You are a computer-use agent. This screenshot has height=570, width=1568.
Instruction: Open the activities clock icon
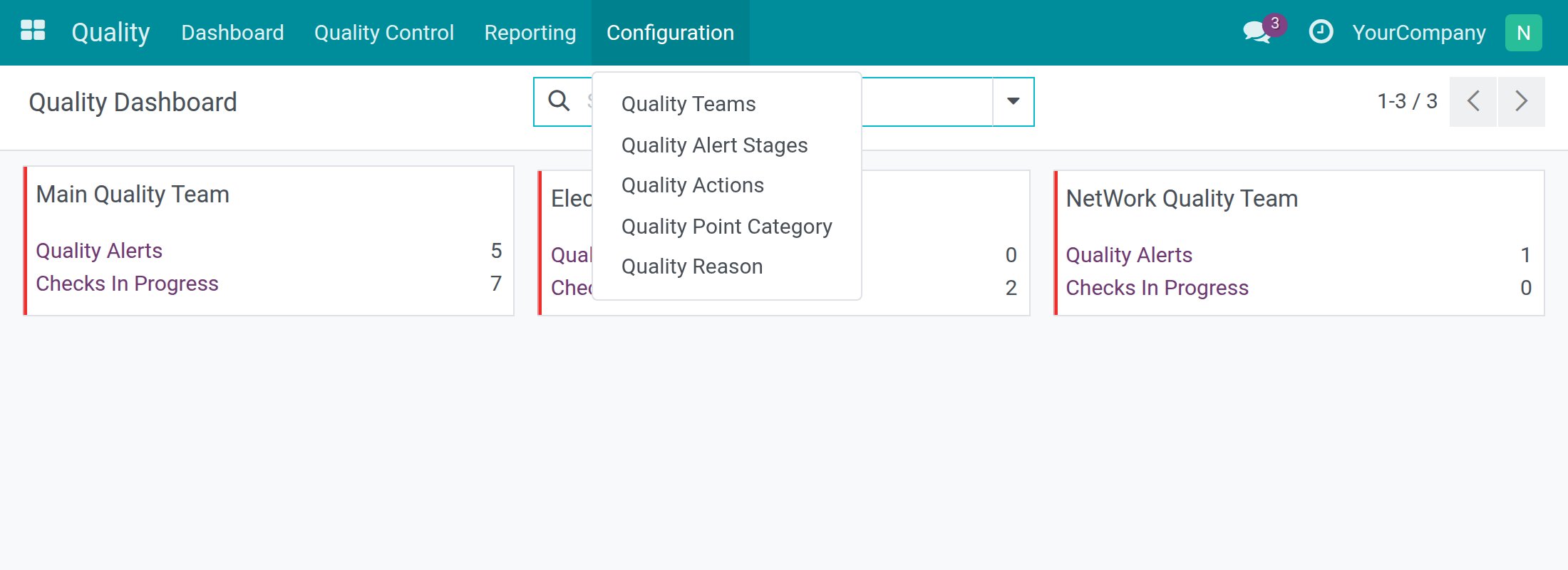[1321, 32]
